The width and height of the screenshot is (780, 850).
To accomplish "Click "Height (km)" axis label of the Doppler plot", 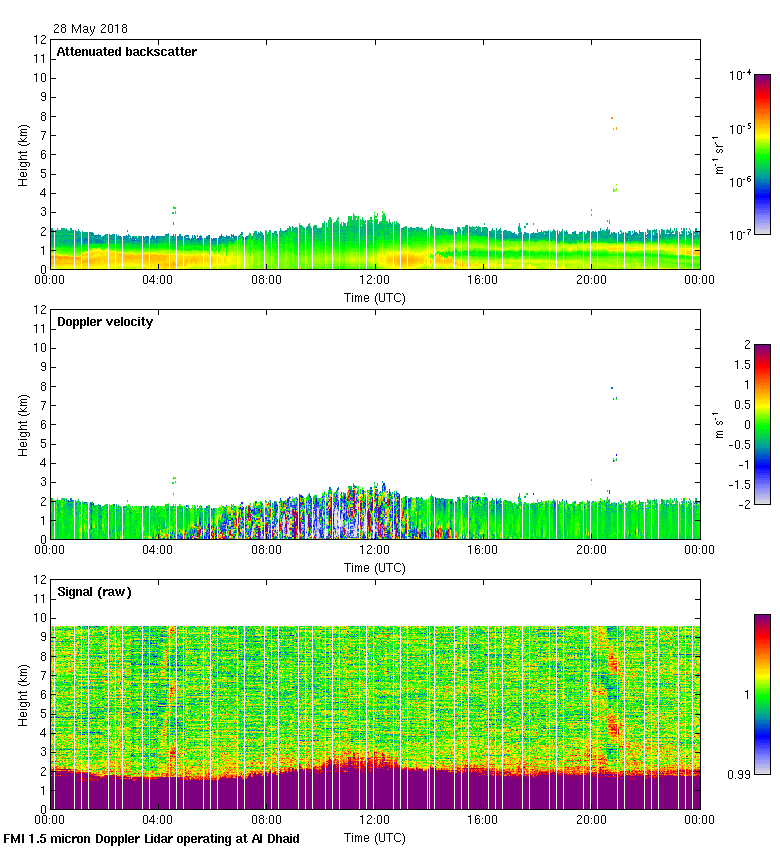I will pyautogui.click(x=23, y=425).
